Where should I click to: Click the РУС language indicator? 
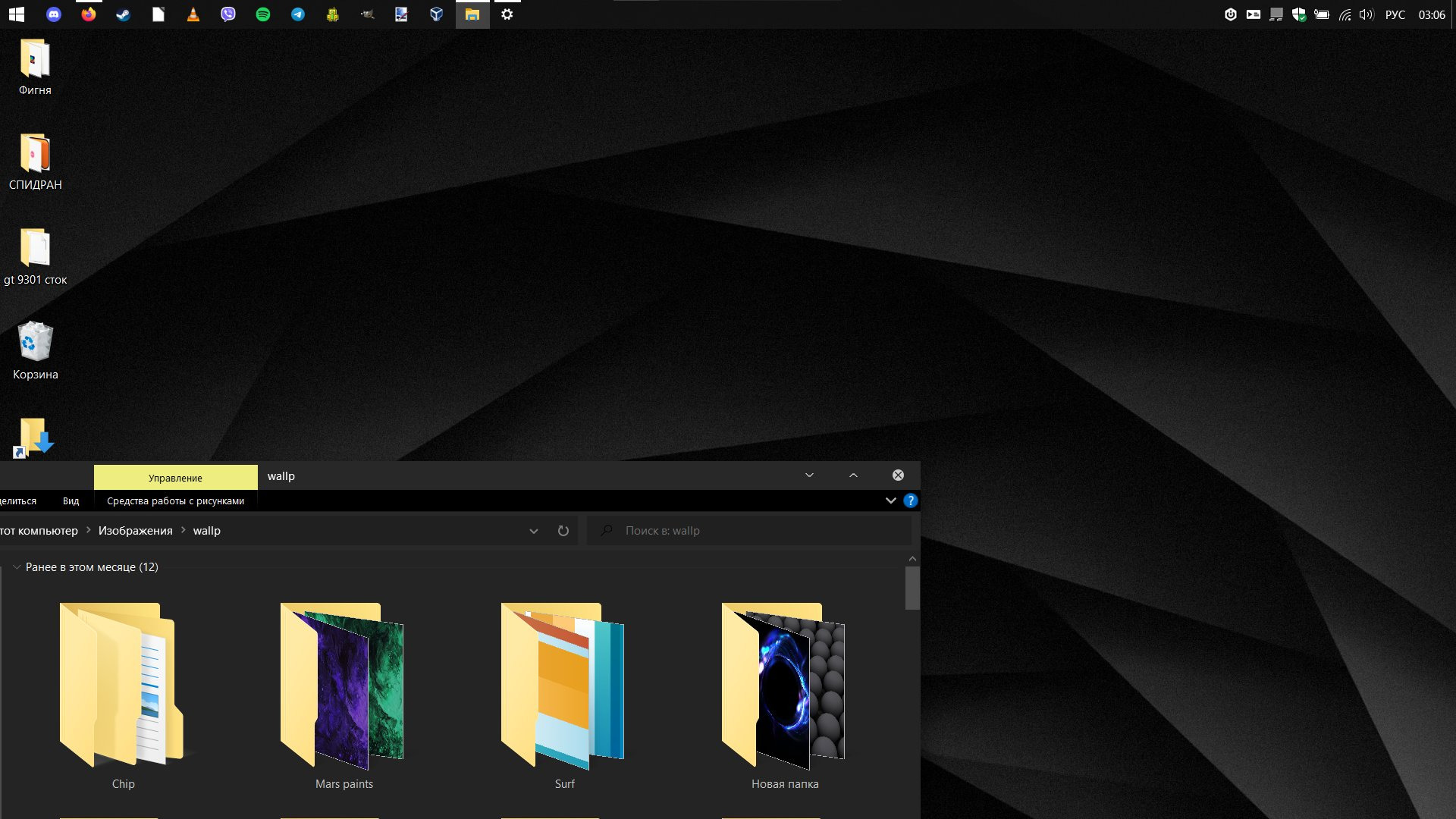coord(1395,14)
